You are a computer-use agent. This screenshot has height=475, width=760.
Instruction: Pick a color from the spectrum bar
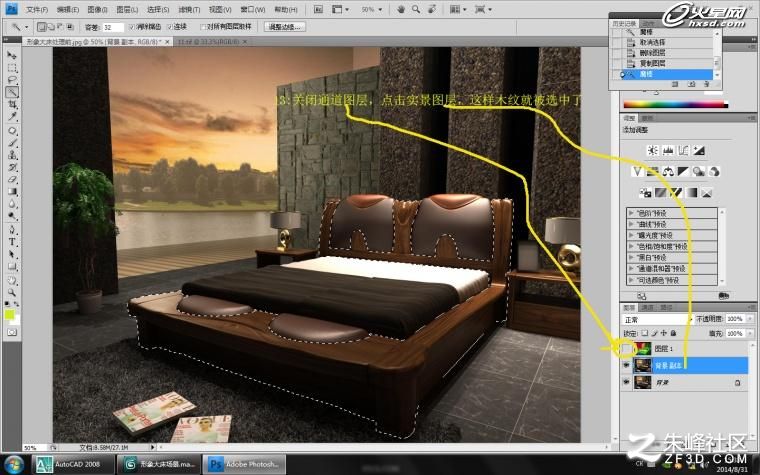point(676,104)
